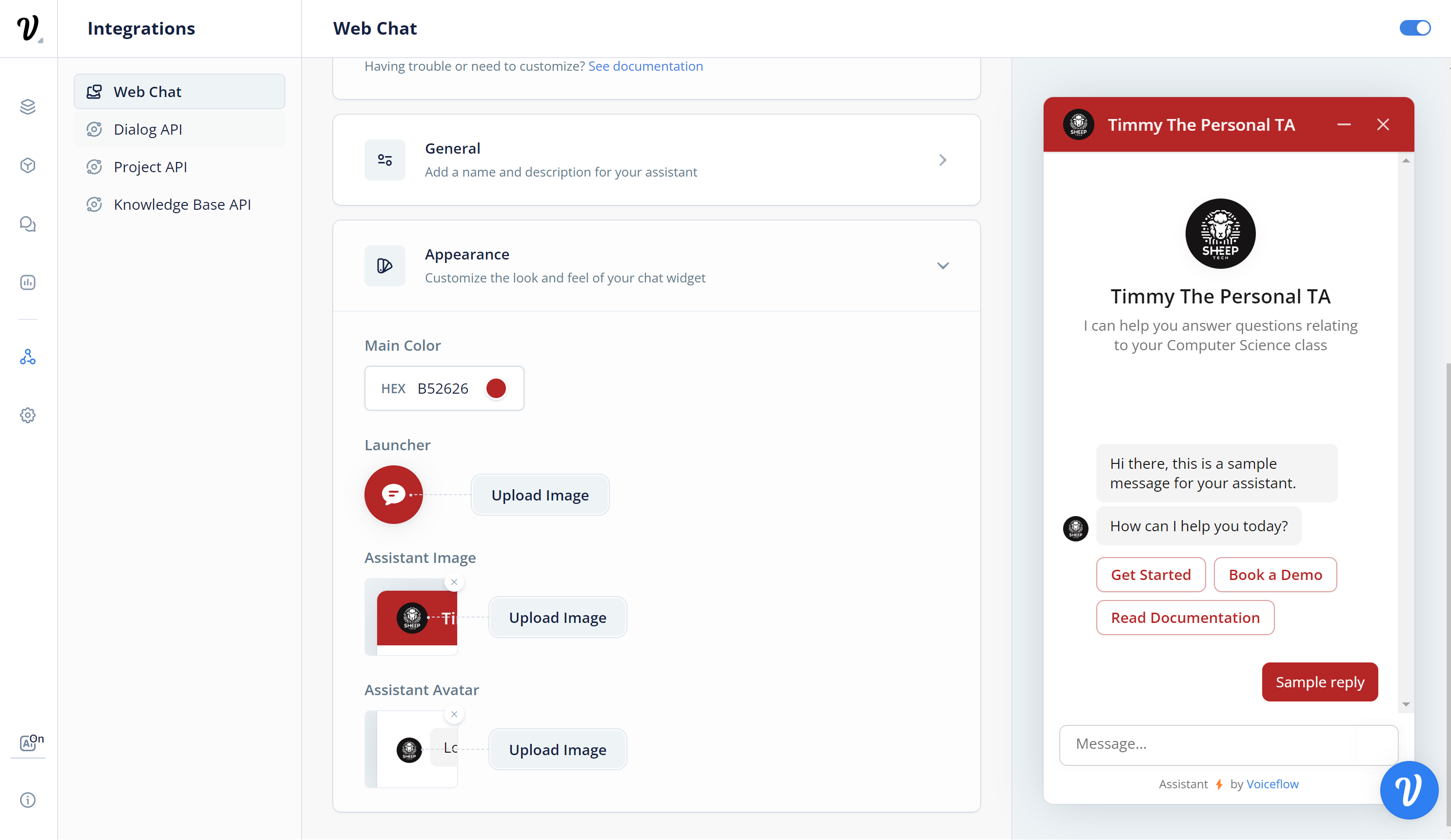Open the chat bubbles transcripts icon
This screenshot has height=840, width=1451.
coord(28,224)
